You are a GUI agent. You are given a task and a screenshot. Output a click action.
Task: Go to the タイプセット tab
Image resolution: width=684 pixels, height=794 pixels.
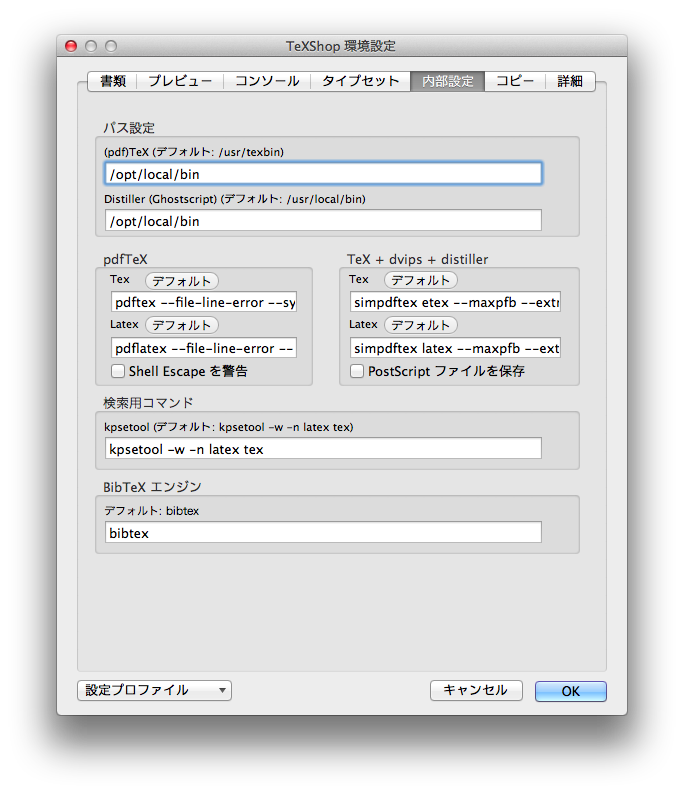coord(360,82)
